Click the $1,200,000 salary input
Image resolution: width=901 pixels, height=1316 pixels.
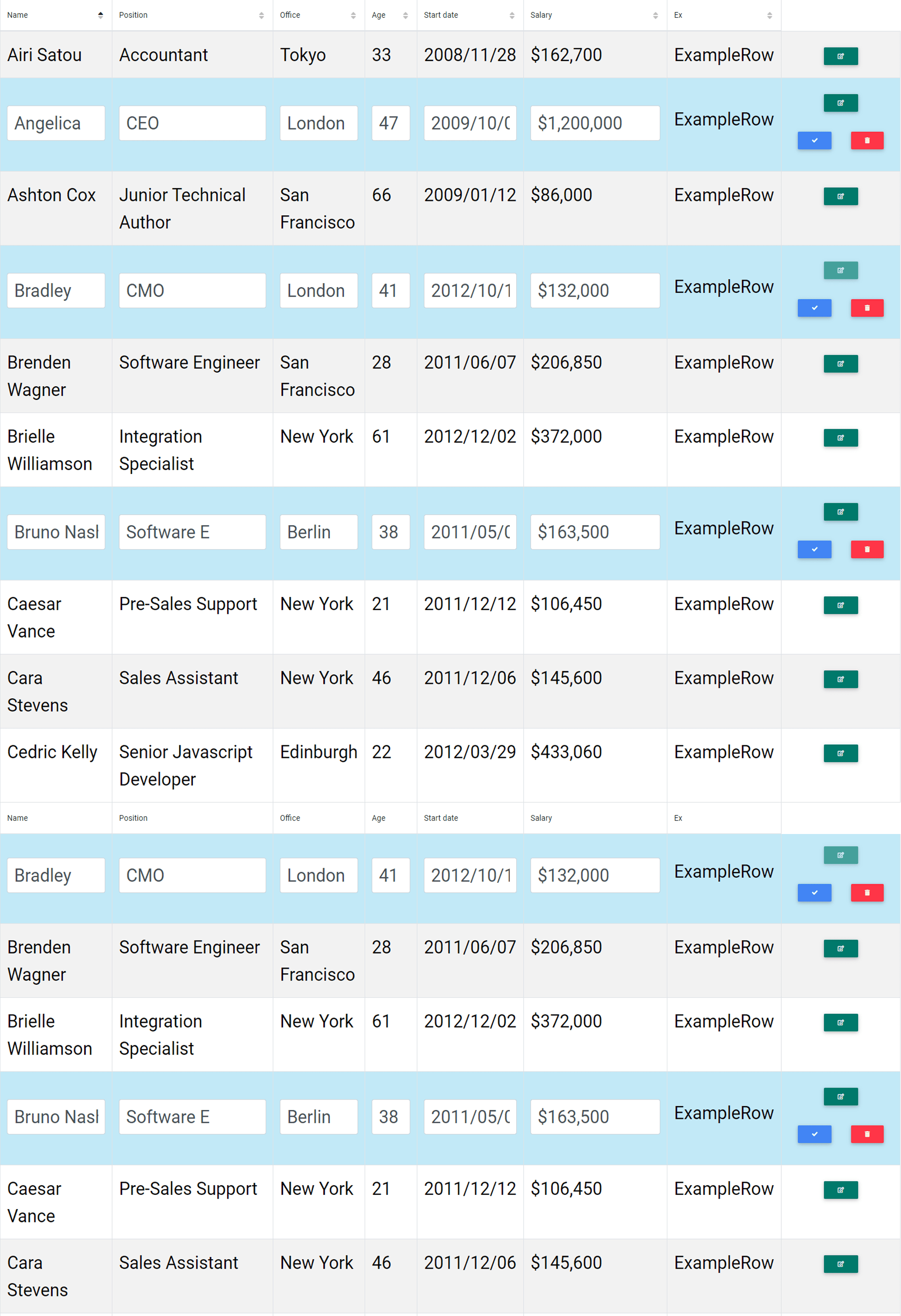click(595, 123)
